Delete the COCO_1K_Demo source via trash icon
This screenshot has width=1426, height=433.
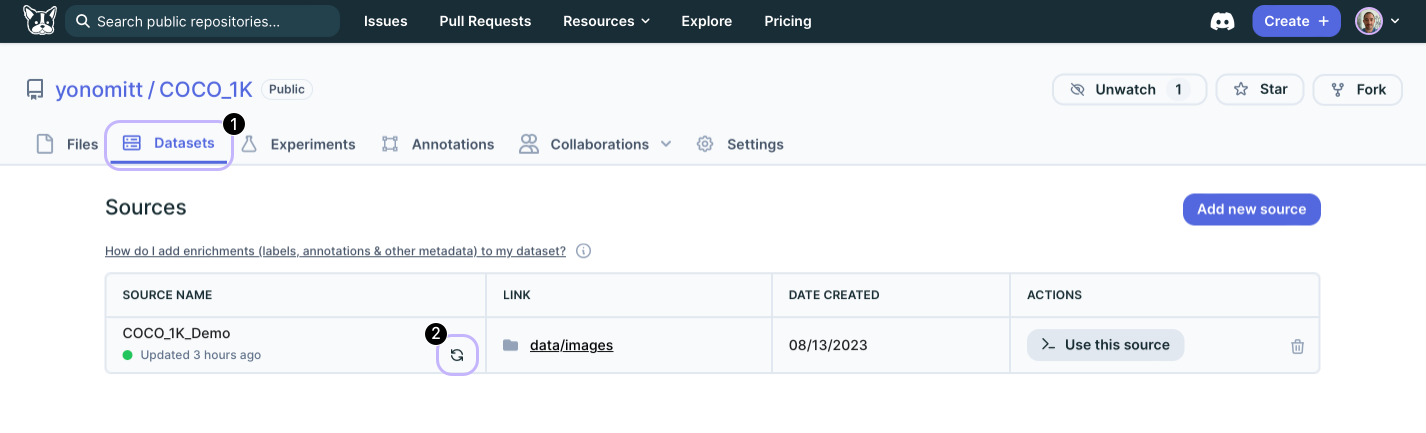coord(1297,346)
